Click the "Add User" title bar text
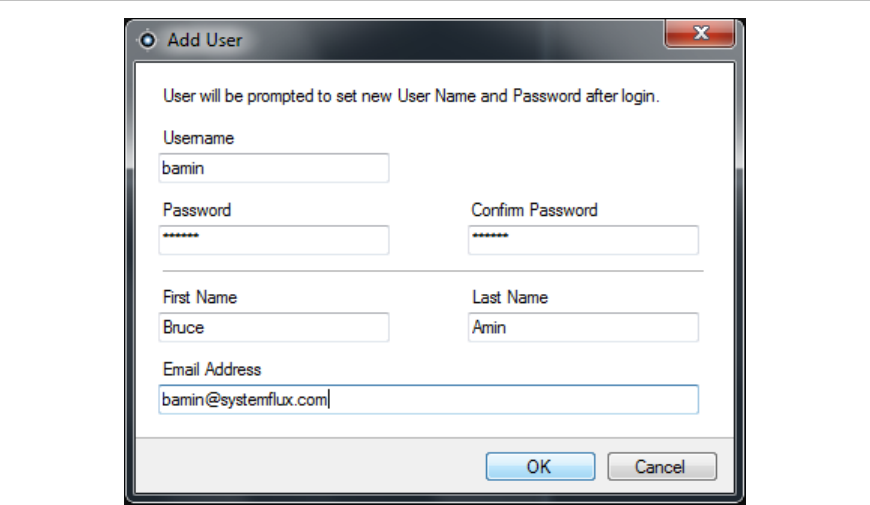The image size is (870, 505). [205, 40]
